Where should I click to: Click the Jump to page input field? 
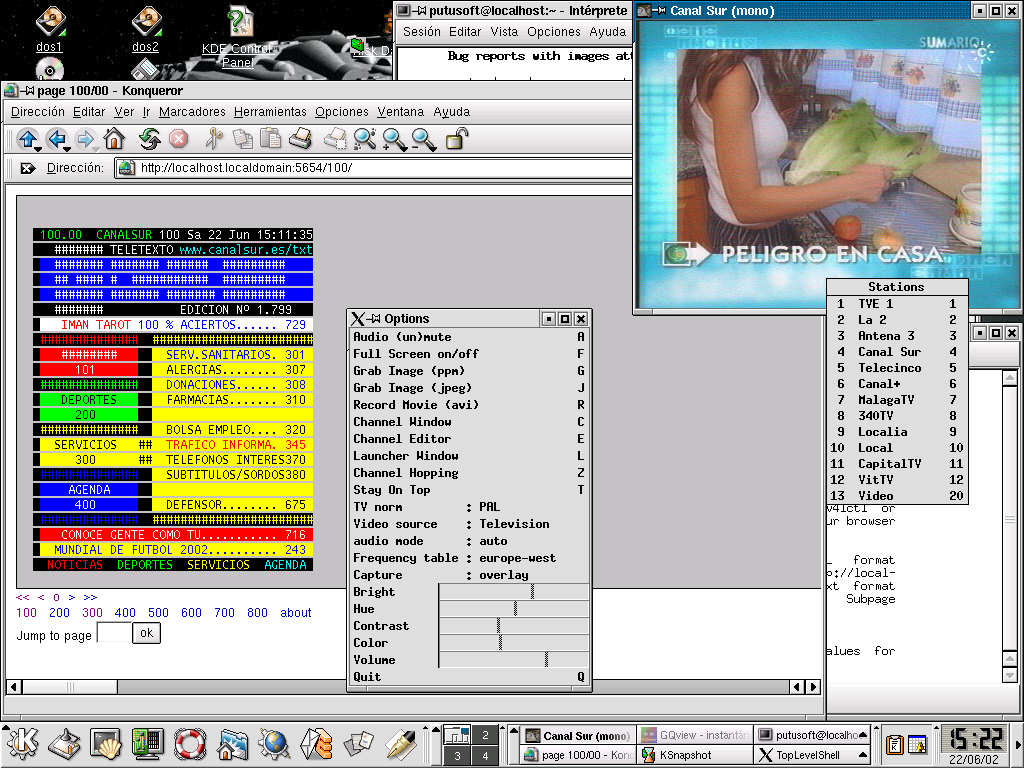coord(114,633)
